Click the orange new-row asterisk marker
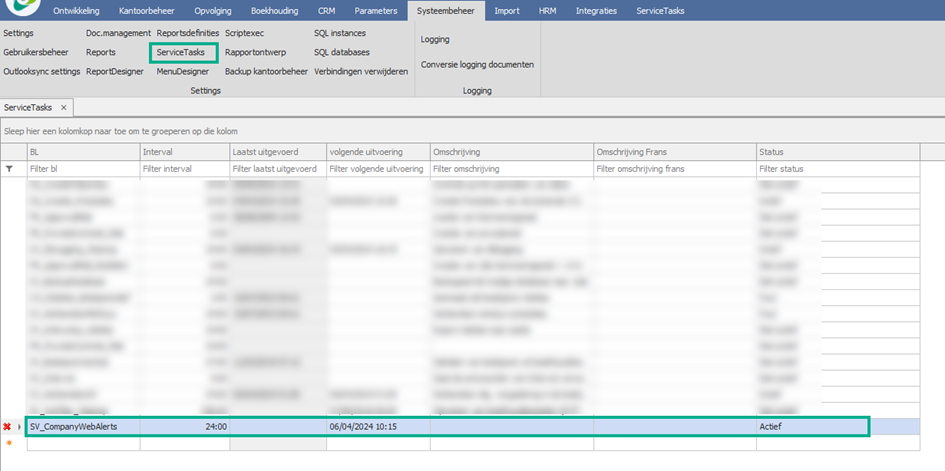945x471 pixels. 9,443
